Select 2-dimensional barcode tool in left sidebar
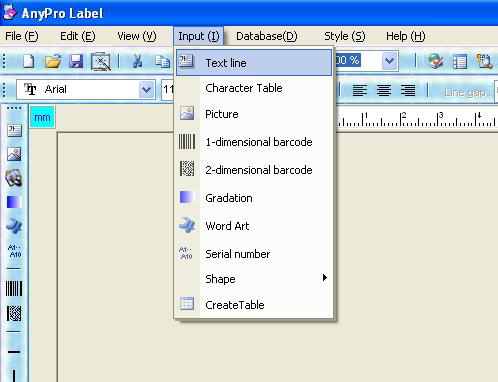 point(14,314)
